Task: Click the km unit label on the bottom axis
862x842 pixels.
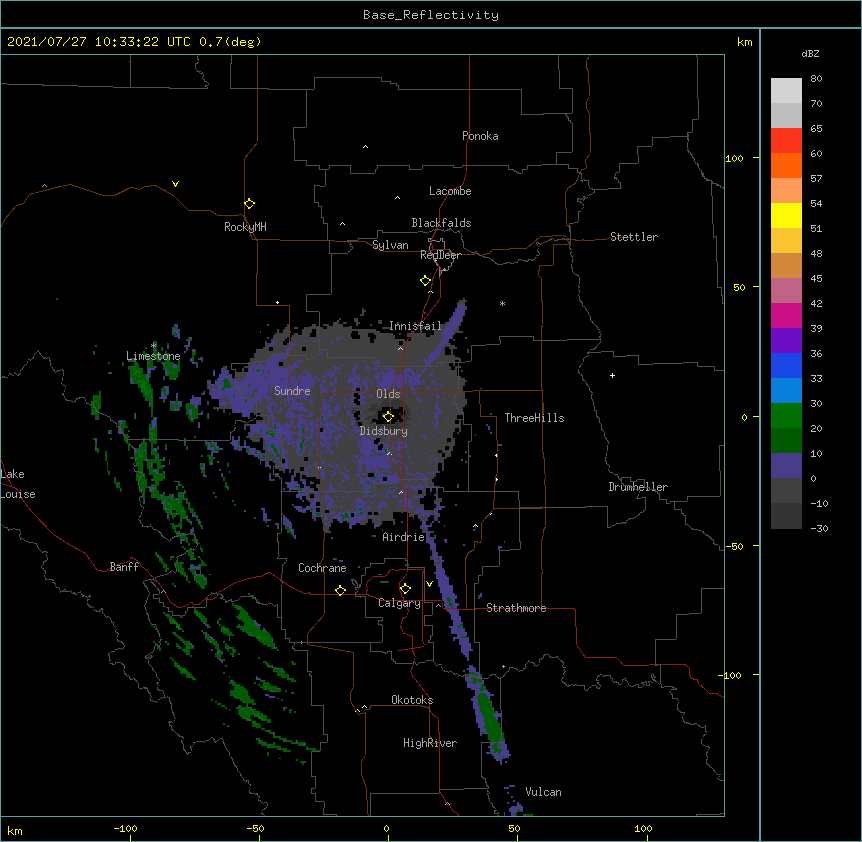Action: pos(15,830)
